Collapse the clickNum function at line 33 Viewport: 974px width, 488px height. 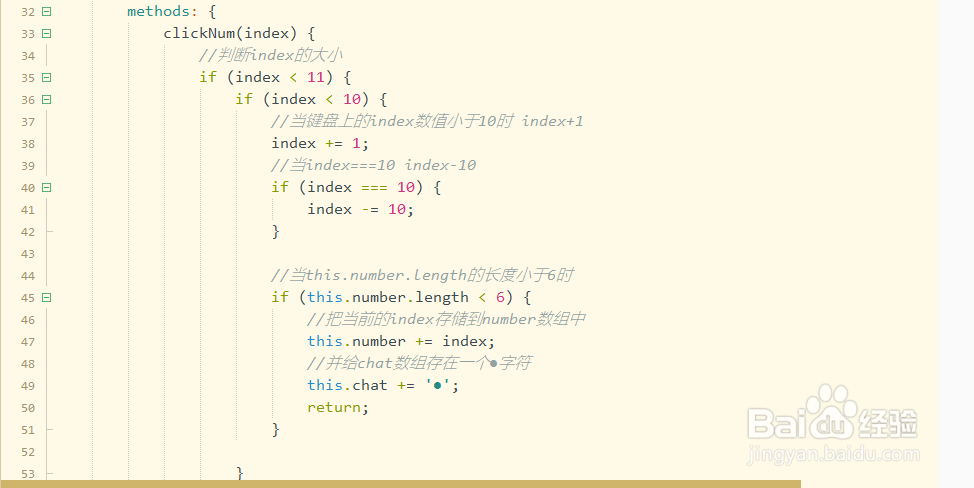[x=47, y=34]
